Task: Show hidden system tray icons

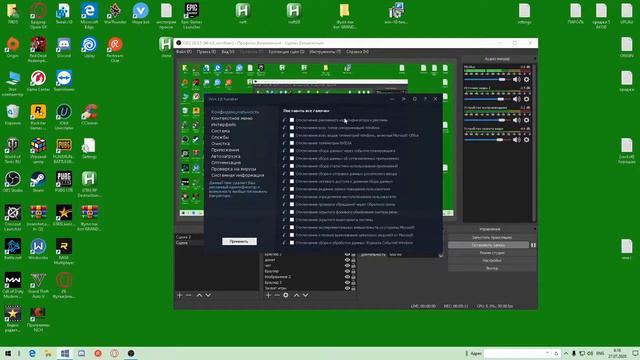Action: pyautogui.click(x=566, y=353)
